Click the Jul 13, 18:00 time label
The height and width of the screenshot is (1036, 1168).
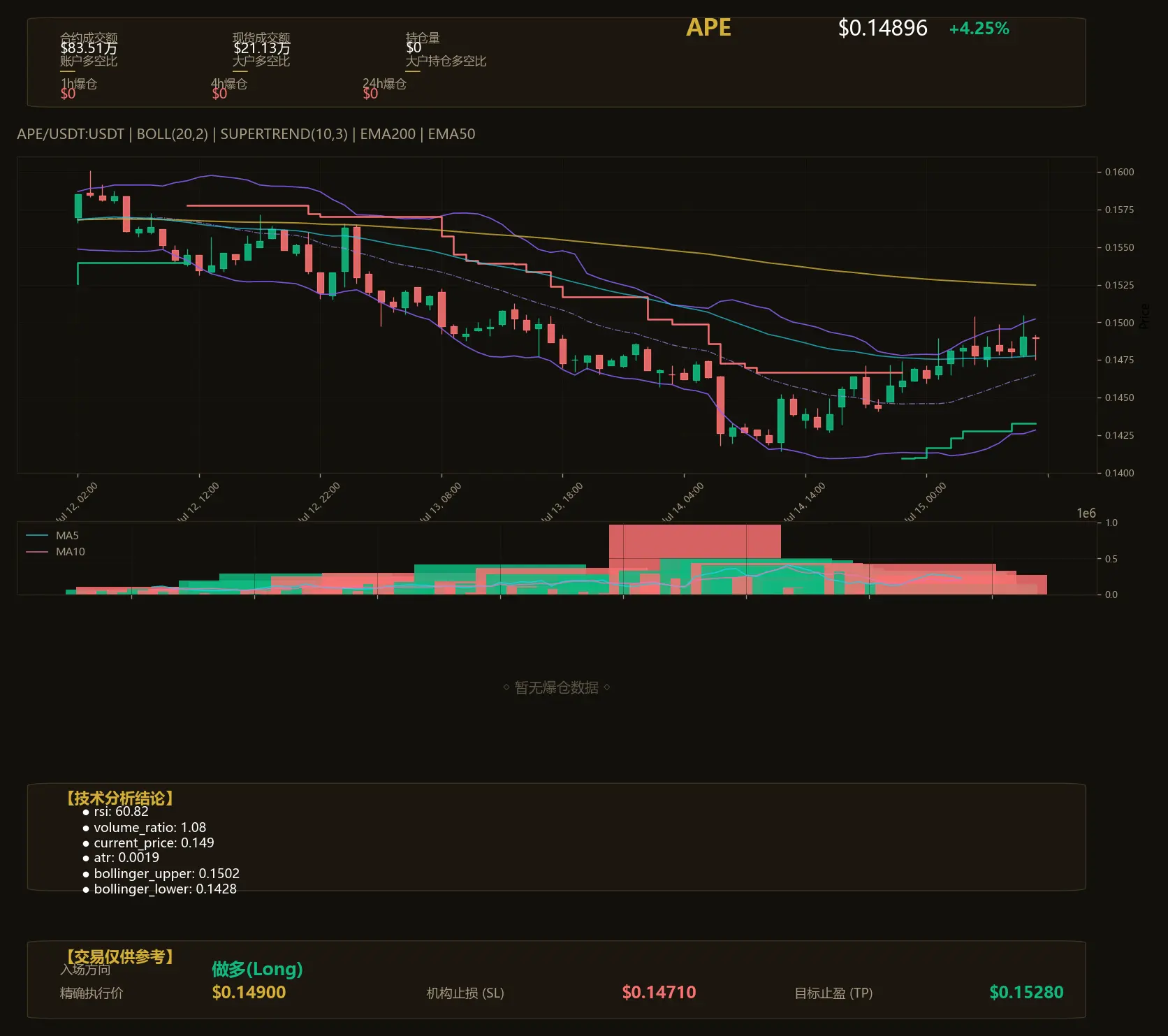pyautogui.click(x=561, y=502)
